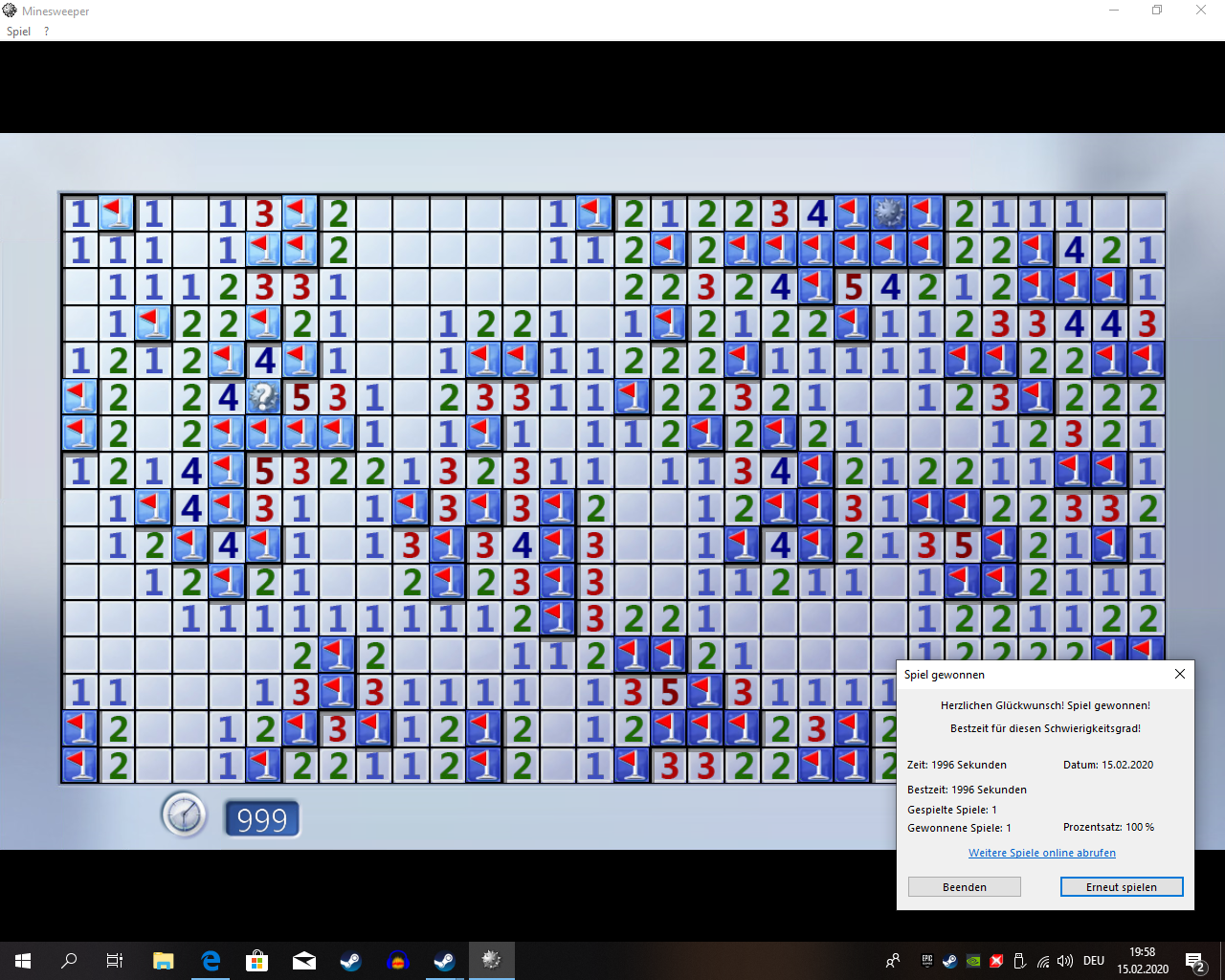Click the 999 time counter

coord(261,819)
